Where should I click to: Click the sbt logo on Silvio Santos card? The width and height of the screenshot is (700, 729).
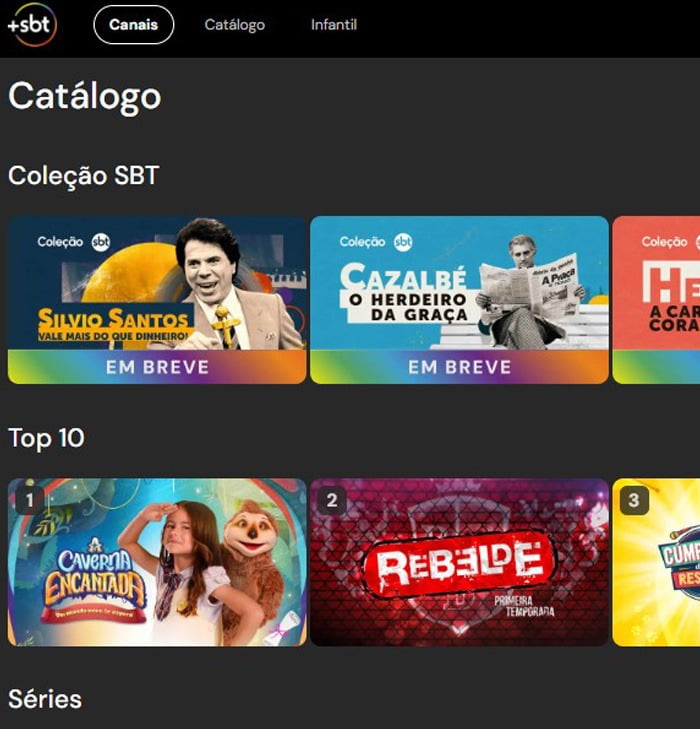click(x=101, y=242)
